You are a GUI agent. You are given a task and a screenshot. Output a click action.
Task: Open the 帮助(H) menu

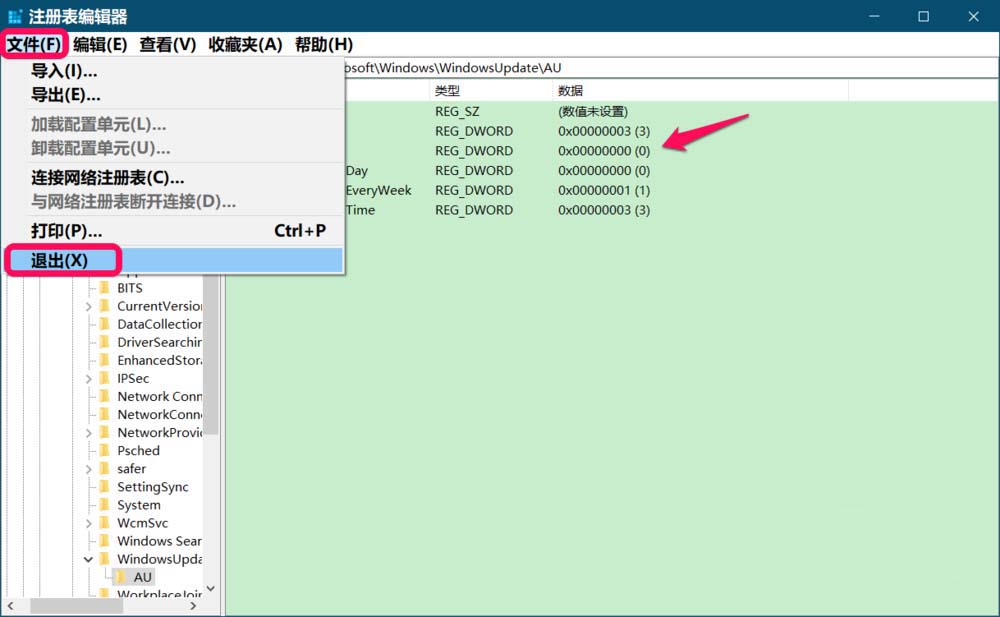click(x=325, y=44)
